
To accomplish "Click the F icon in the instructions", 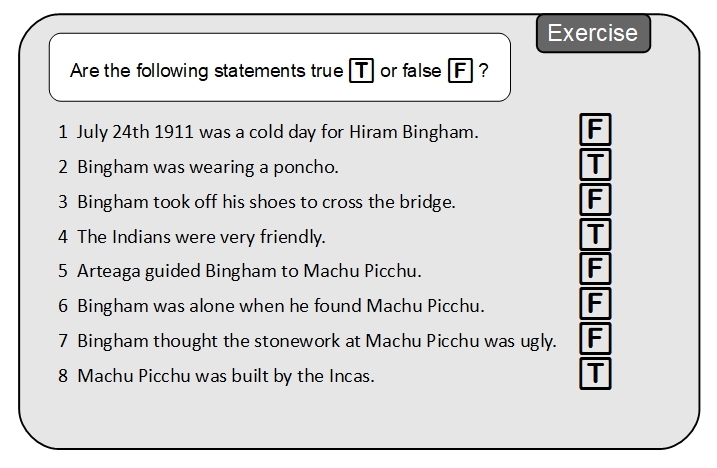I will [460, 71].
